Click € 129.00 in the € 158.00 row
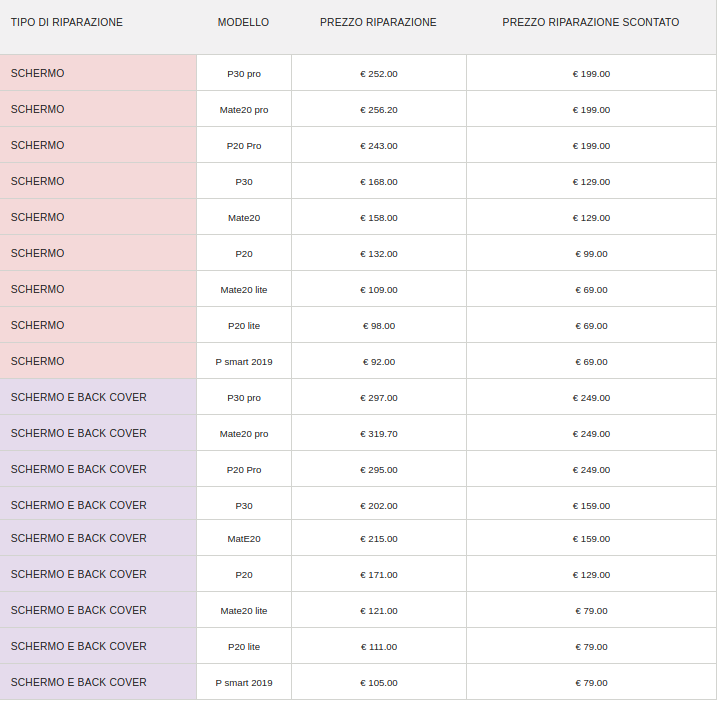The image size is (726, 714). pos(591,218)
